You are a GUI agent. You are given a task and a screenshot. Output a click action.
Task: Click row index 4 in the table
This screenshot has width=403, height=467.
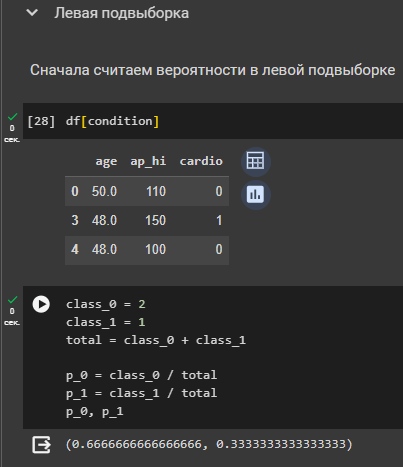click(75, 249)
